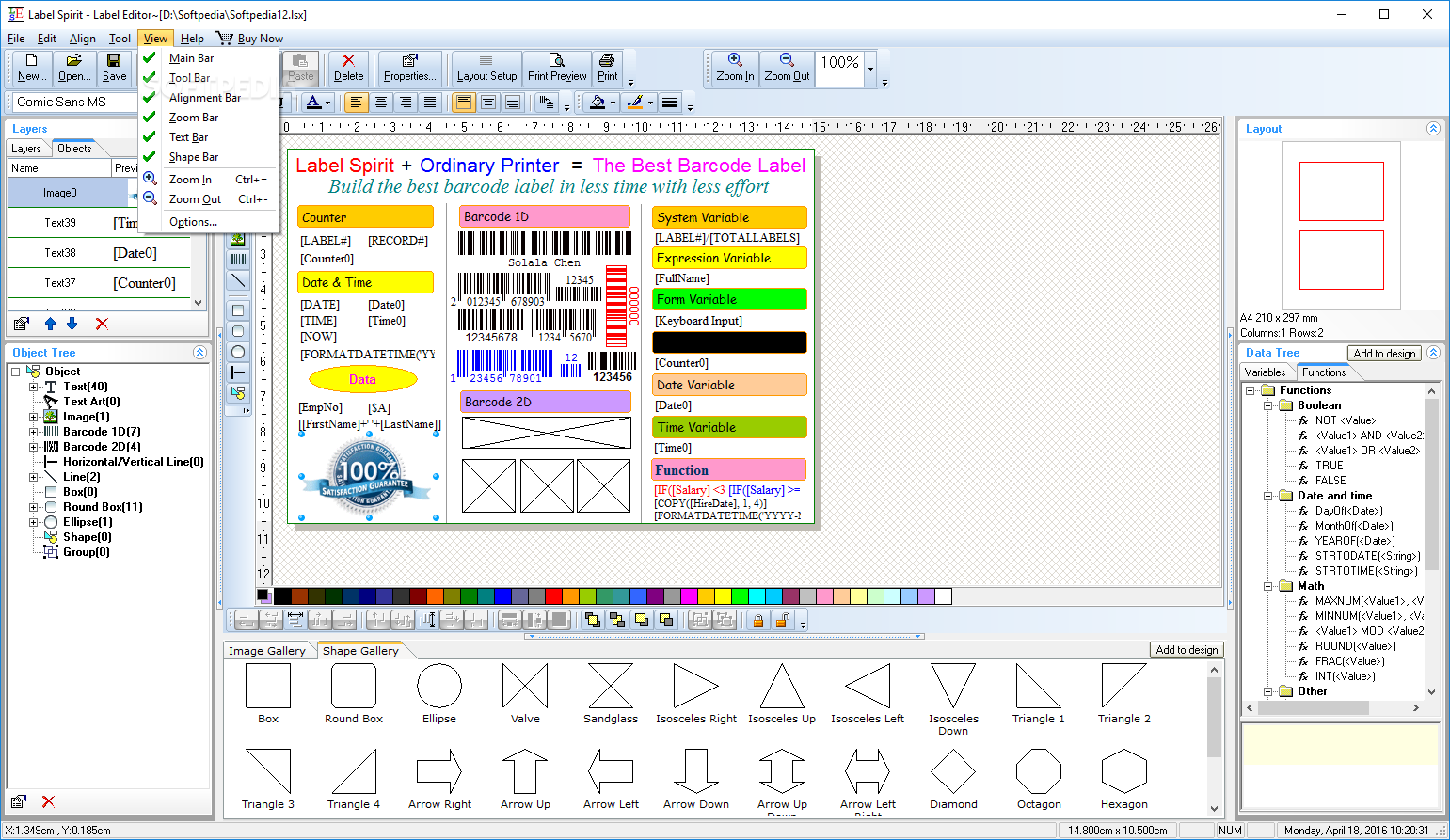Set vertical text alignment to top
Viewport: 1450px width, 840px height.
pyautogui.click(x=464, y=103)
